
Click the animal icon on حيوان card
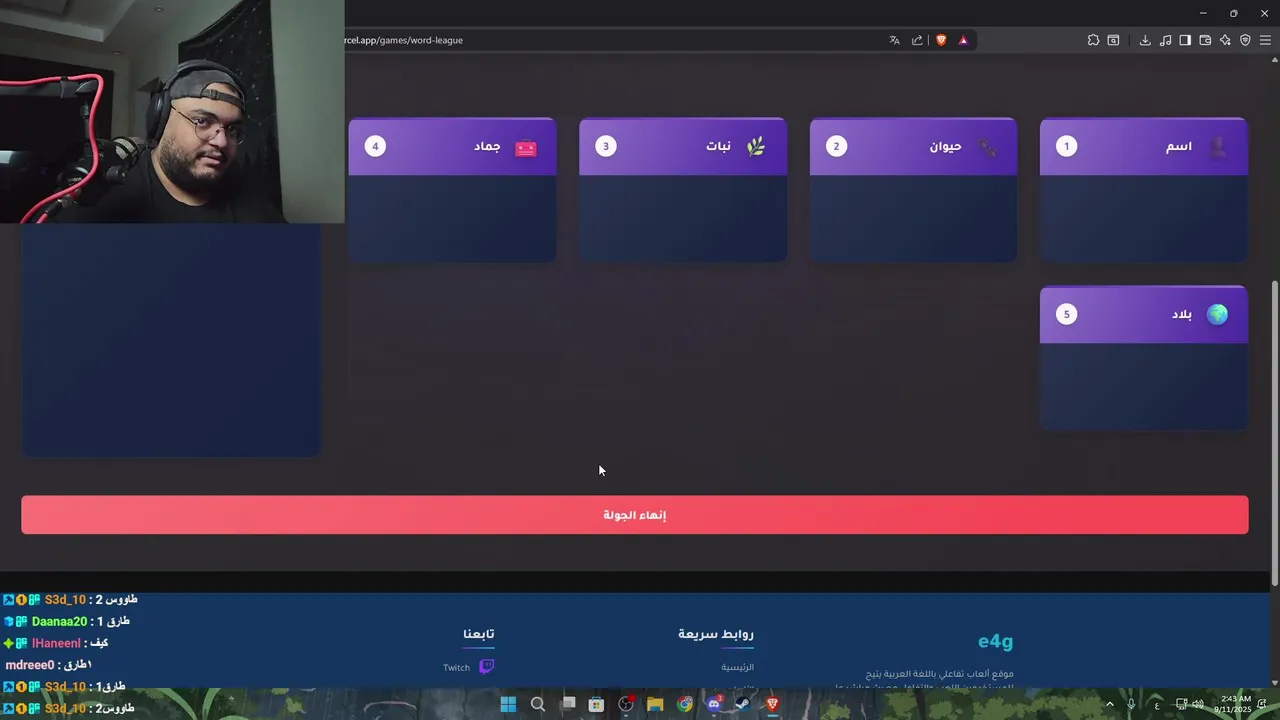tap(987, 148)
